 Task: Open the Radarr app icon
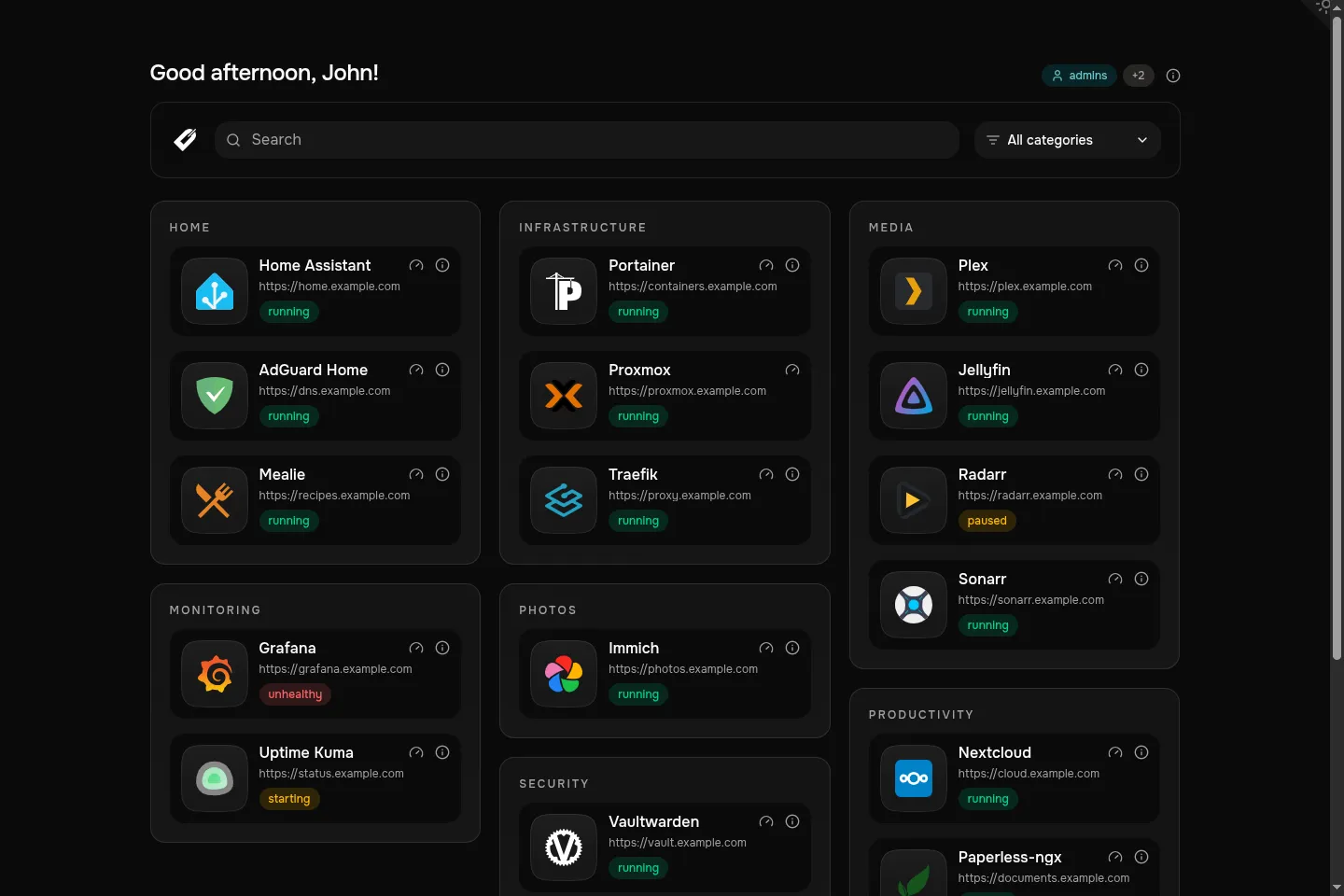click(914, 500)
